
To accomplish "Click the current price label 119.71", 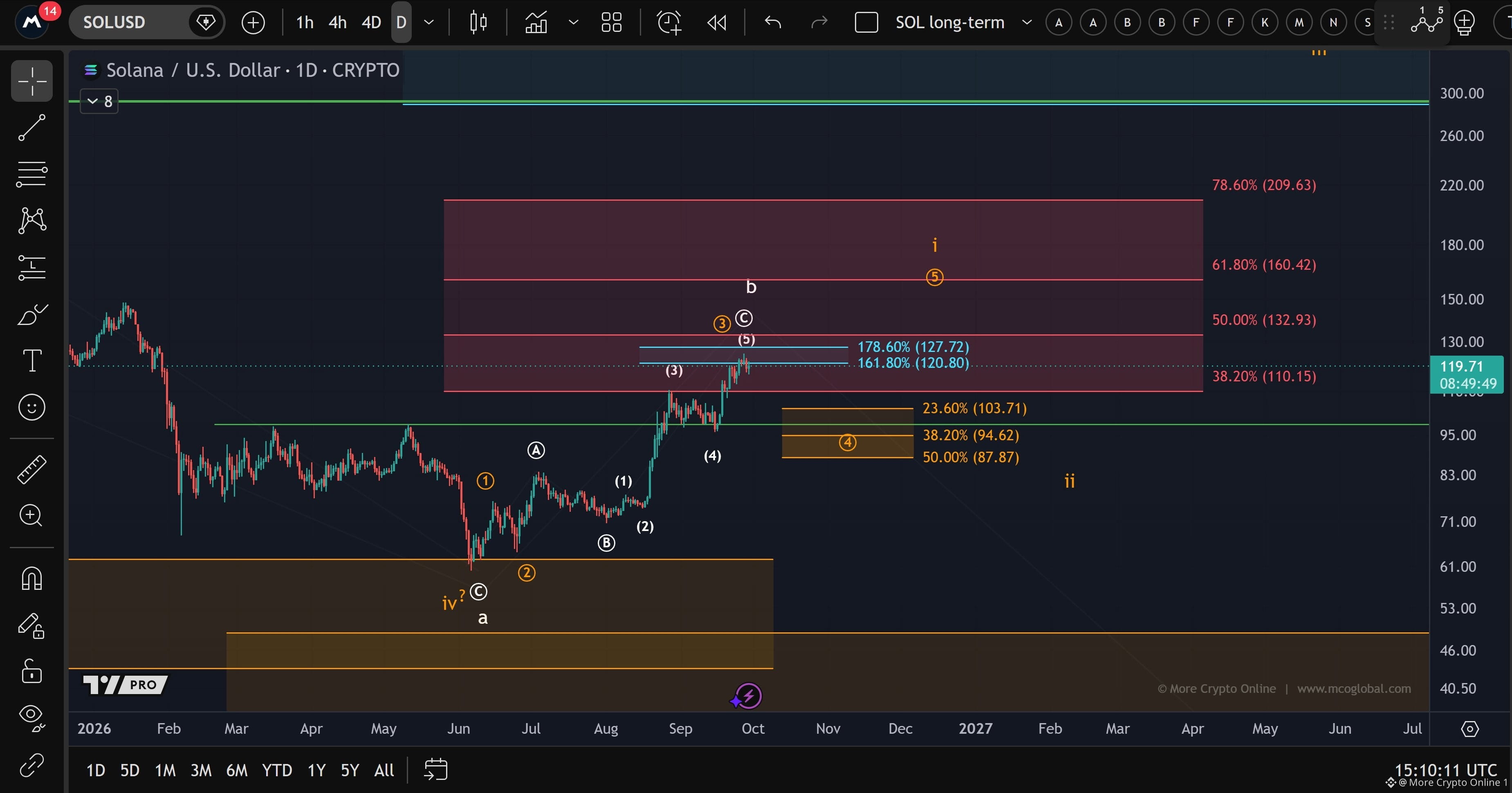I will click(x=1466, y=374).
